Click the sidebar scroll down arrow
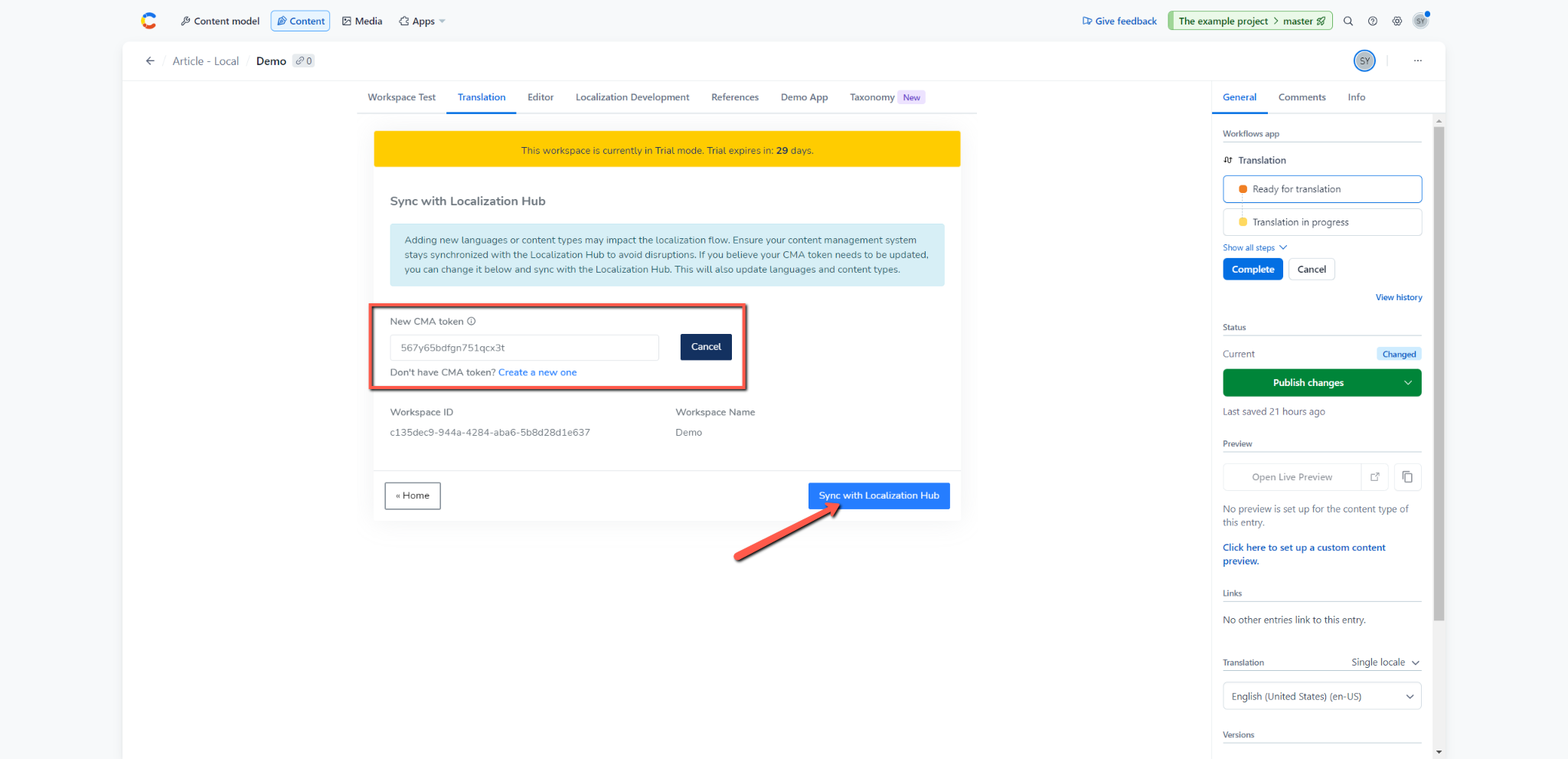 pyautogui.click(x=1439, y=752)
